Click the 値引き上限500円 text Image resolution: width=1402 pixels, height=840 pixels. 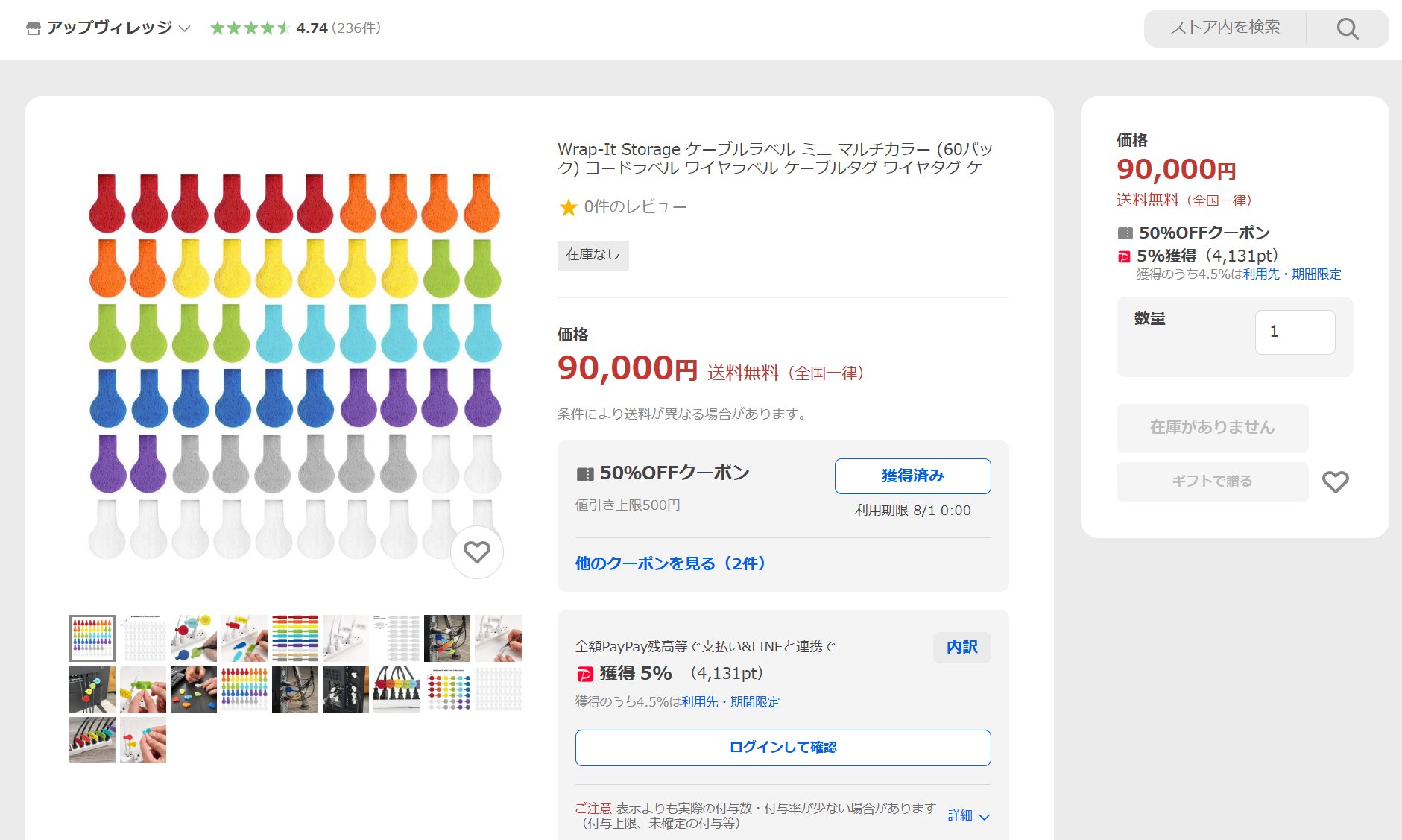[x=628, y=505]
